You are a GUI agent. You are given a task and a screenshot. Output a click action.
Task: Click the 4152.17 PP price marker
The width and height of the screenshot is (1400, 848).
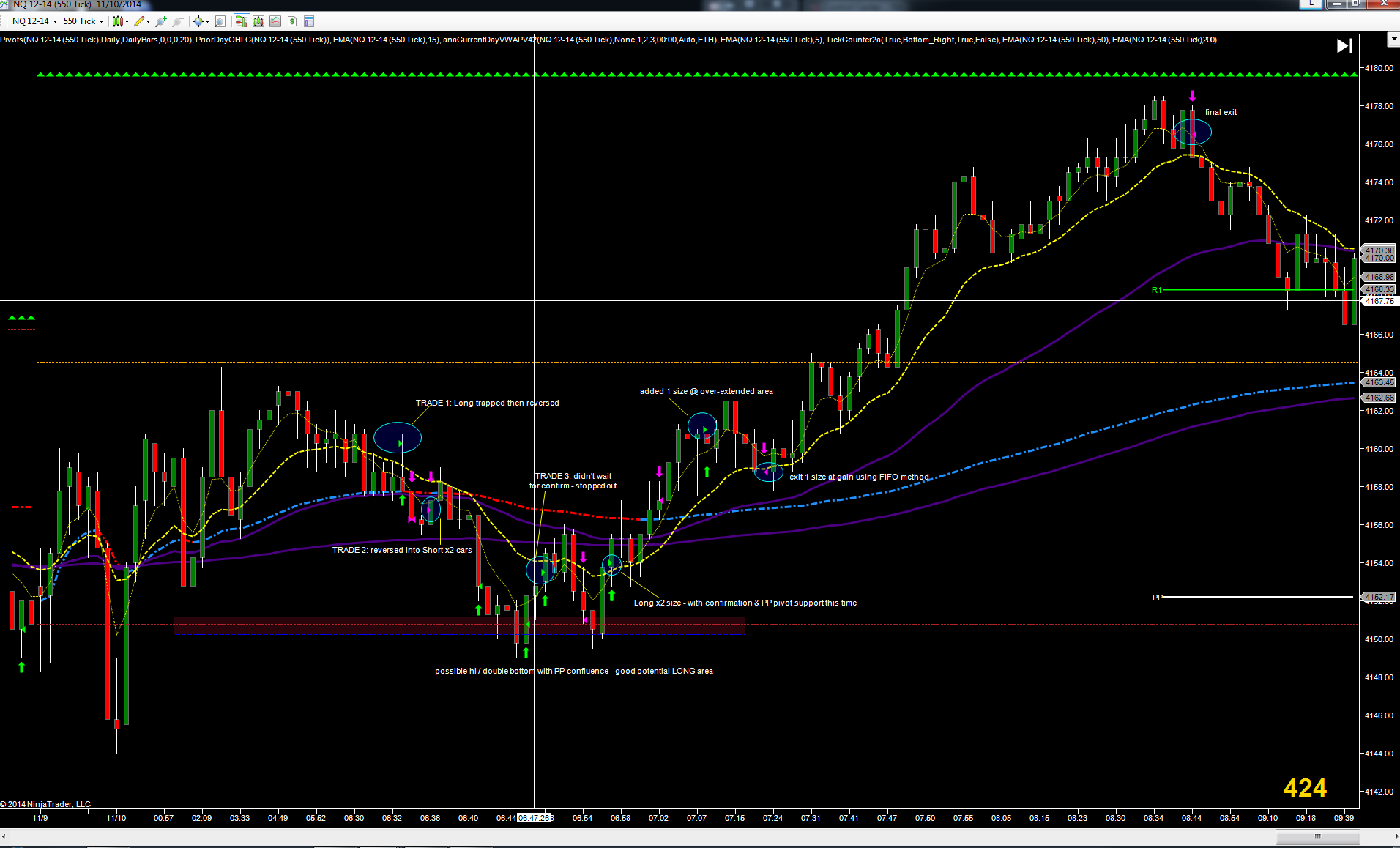(x=1379, y=597)
